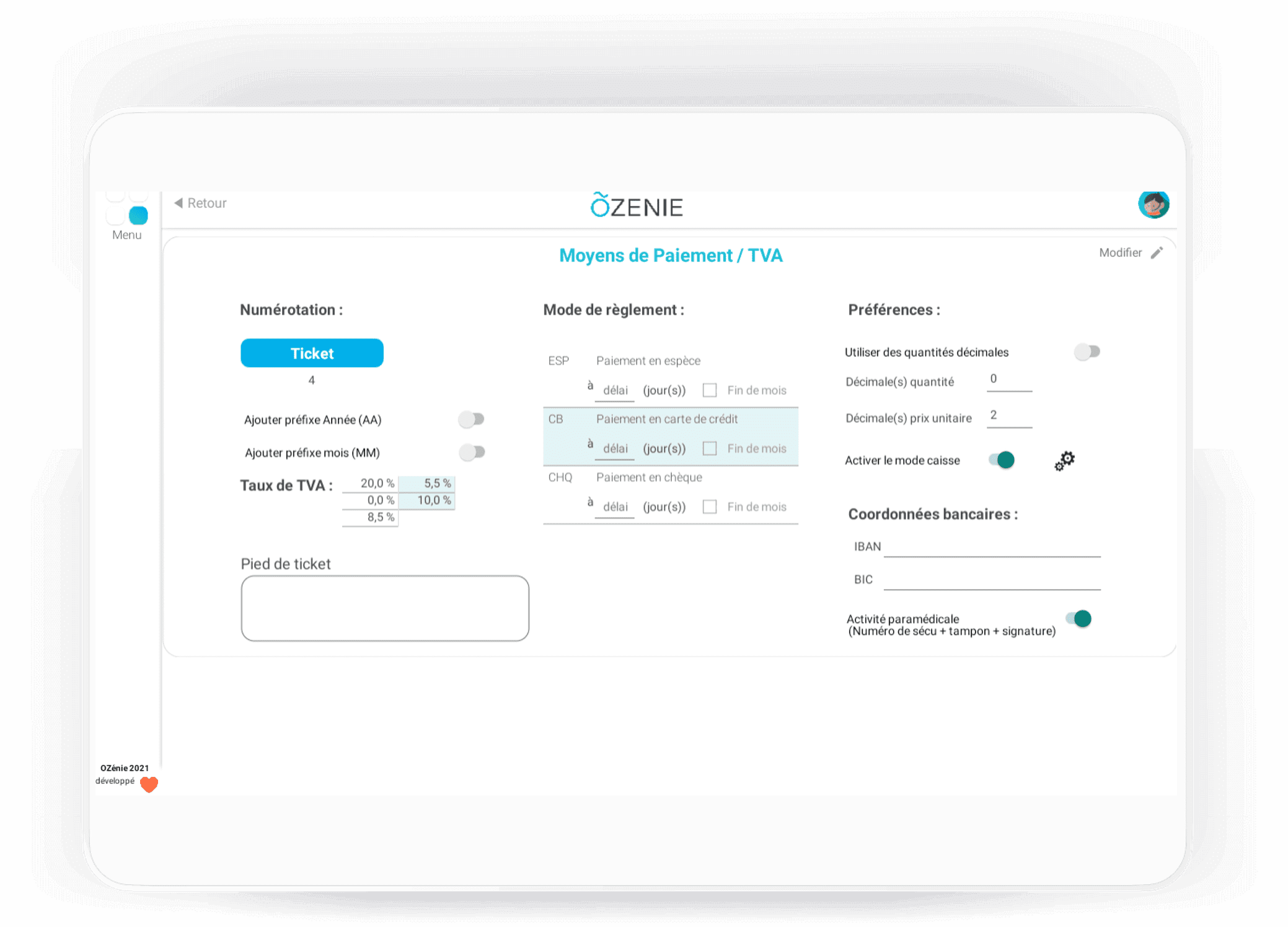
Task: Click the délai field for CHQ
Action: tap(615, 507)
